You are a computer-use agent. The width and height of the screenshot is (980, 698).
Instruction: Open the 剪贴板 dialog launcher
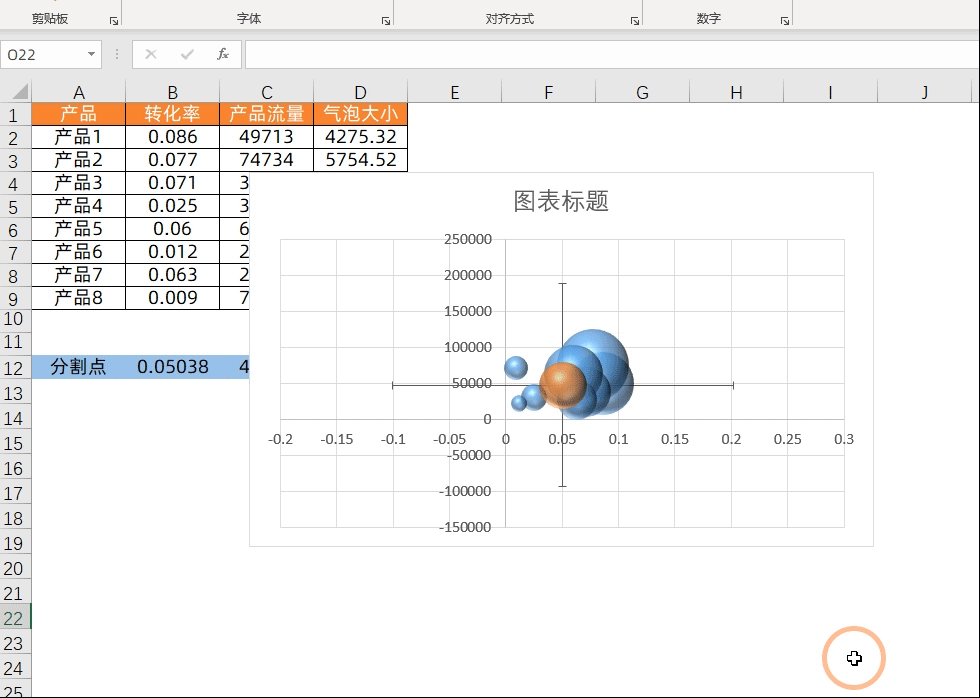point(113,20)
